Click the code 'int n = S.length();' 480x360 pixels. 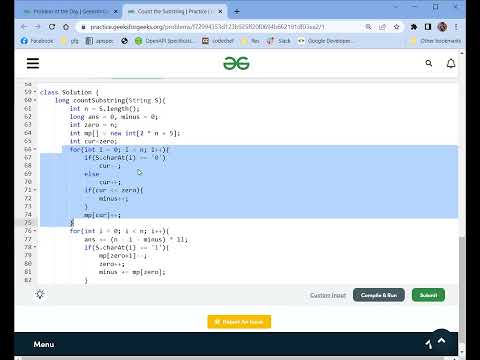[105, 109]
